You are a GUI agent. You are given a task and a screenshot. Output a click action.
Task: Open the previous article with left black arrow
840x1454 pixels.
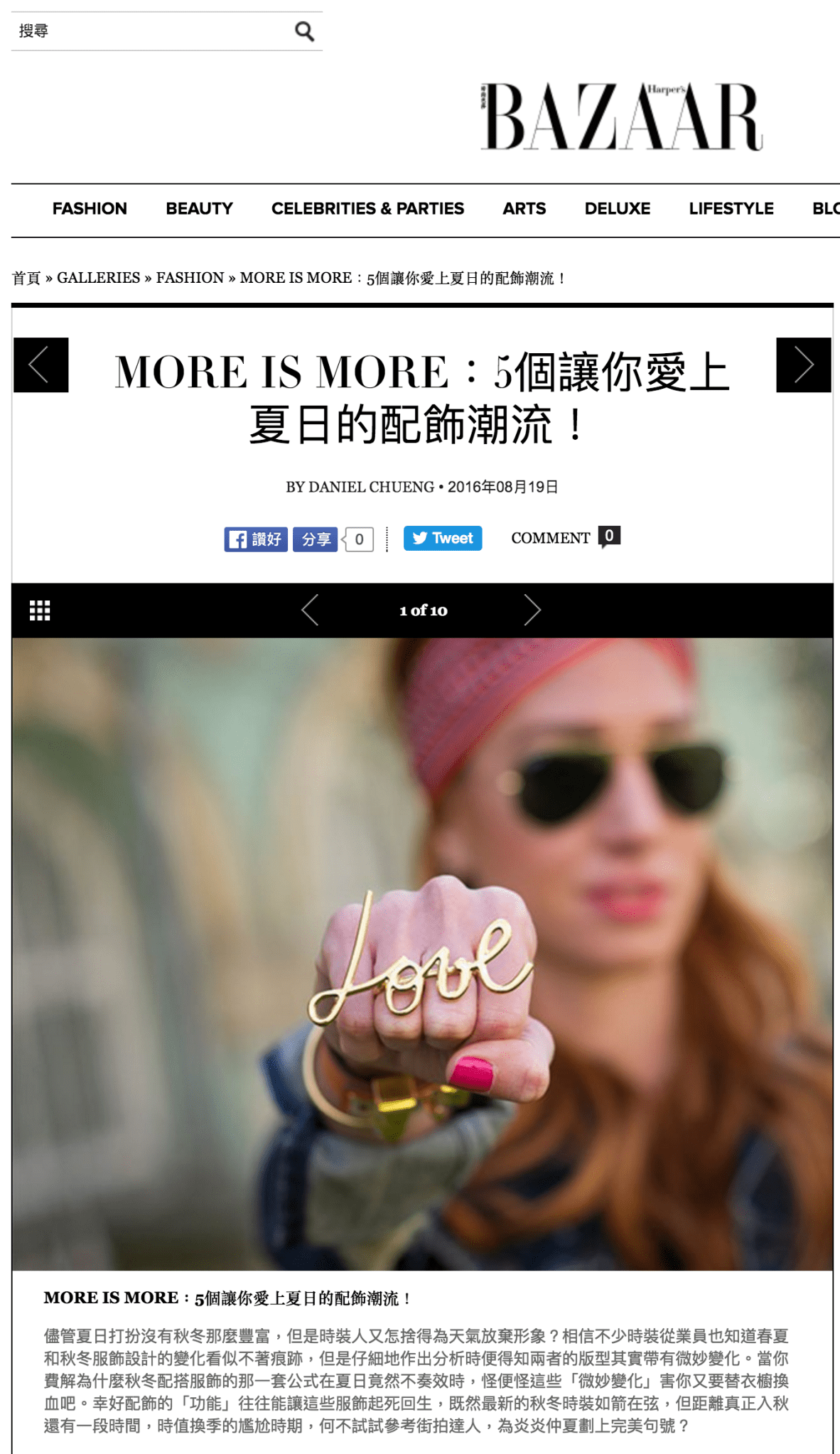(41, 365)
